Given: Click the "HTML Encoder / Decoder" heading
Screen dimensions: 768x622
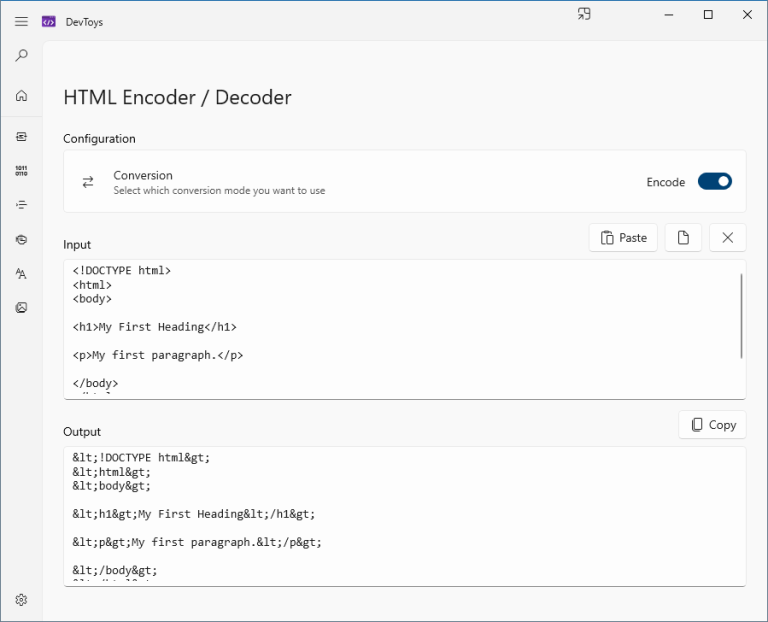Looking at the screenshot, I should coord(177,97).
